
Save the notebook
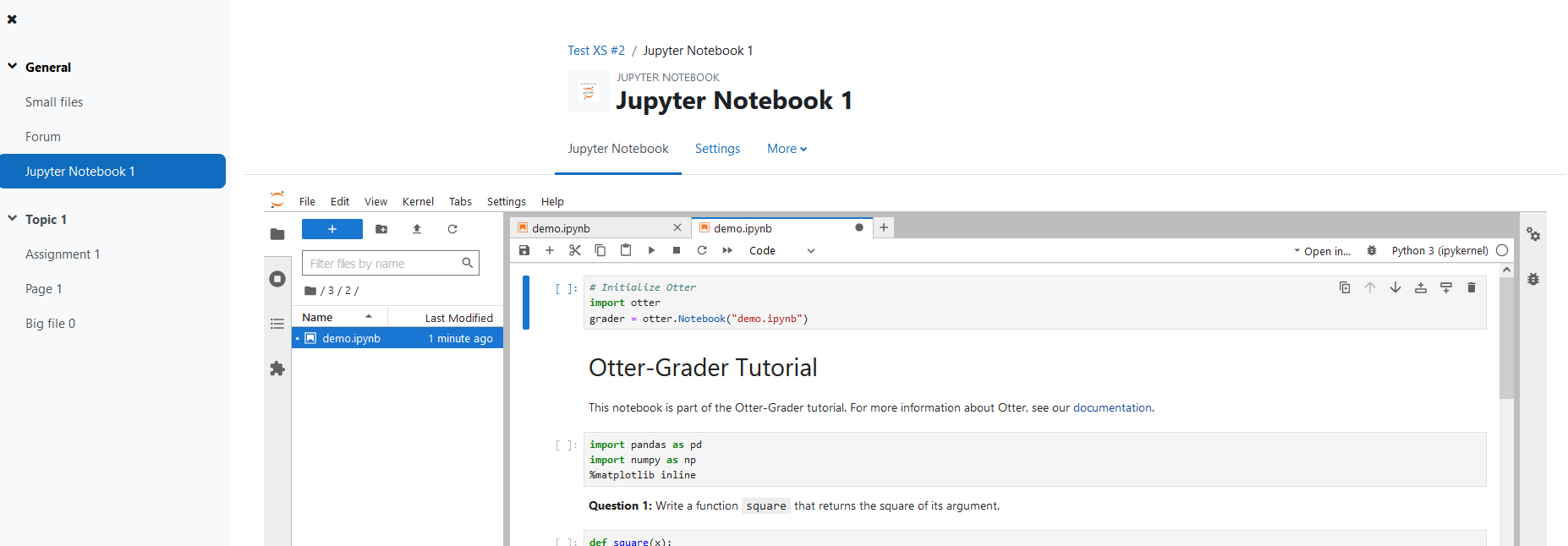[524, 250]
